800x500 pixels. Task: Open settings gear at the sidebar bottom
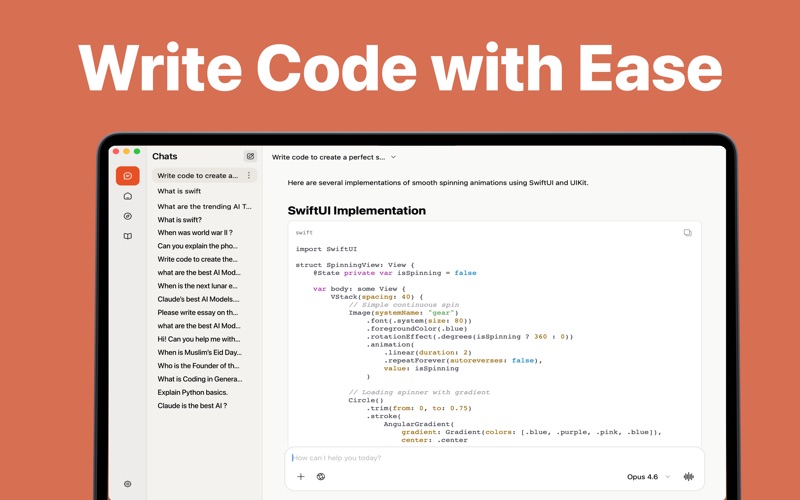tap(128, 484)
